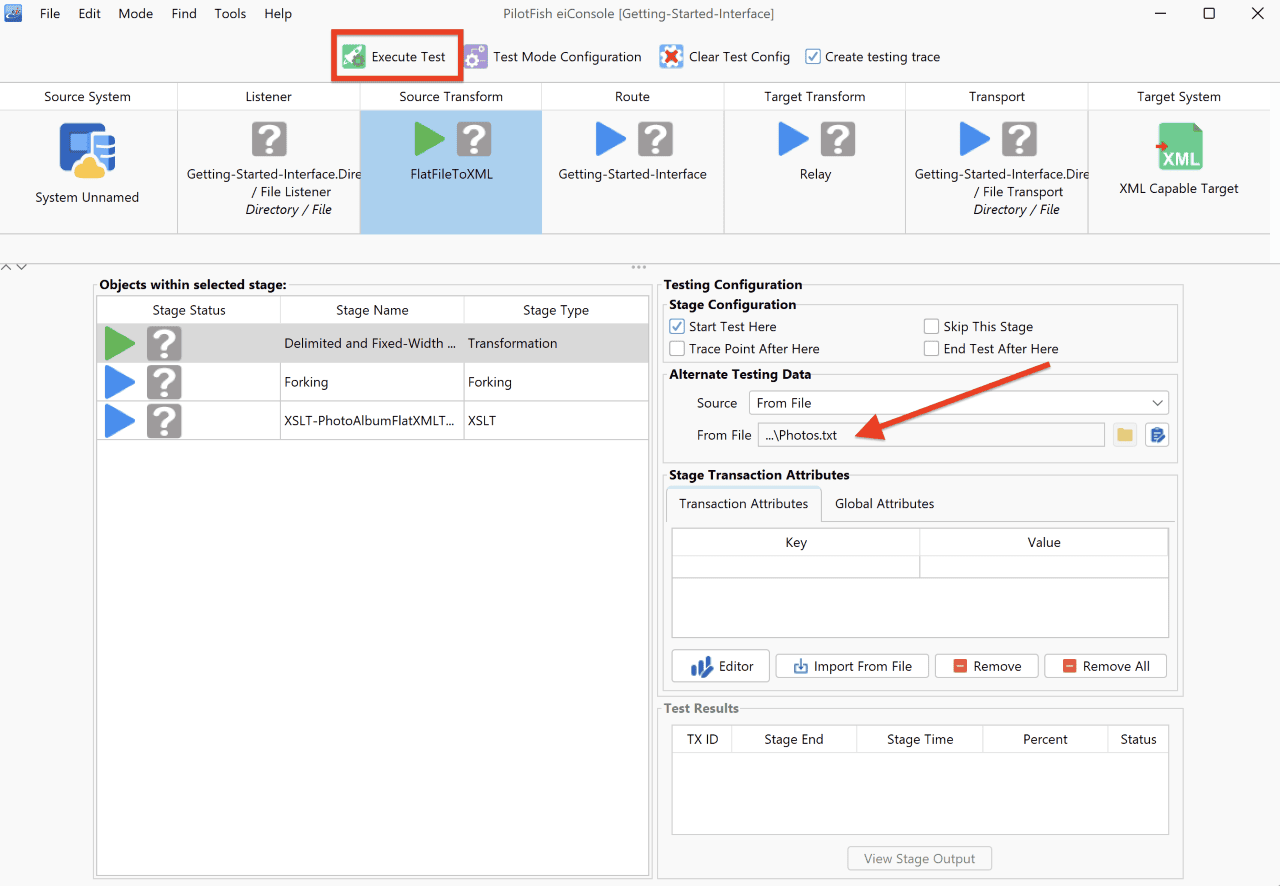
Task: Click the Clear Test Config icon
Action: [671, 57]
